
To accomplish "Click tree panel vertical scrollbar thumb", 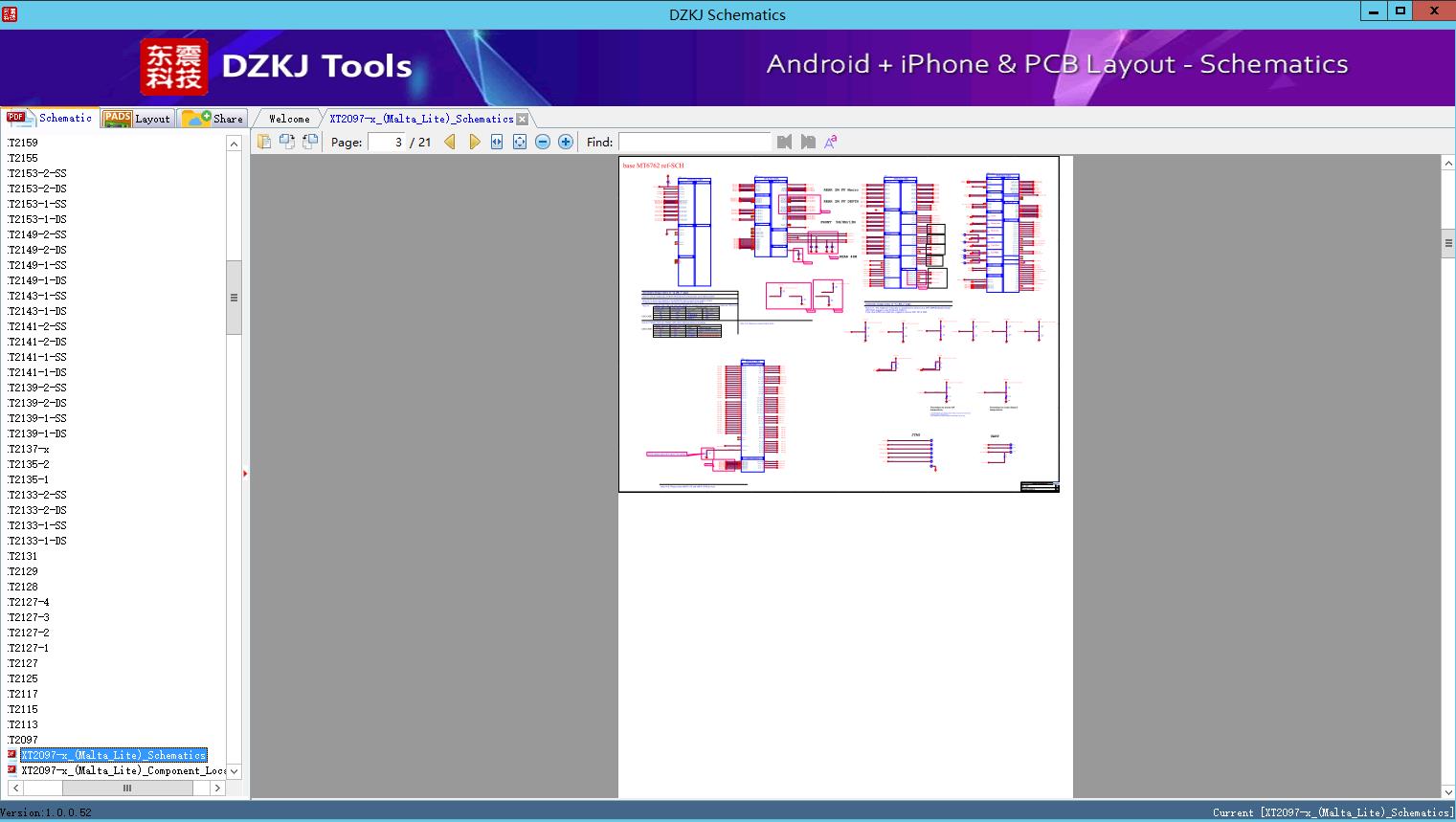I will pos(234,298).
